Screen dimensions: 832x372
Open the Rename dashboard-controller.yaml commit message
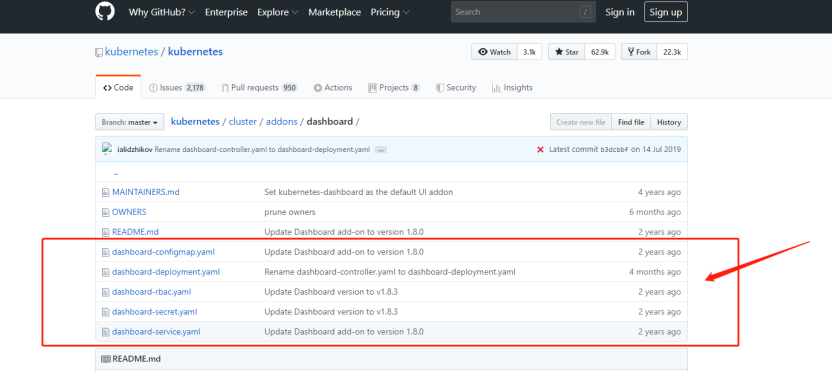[263, 150]
